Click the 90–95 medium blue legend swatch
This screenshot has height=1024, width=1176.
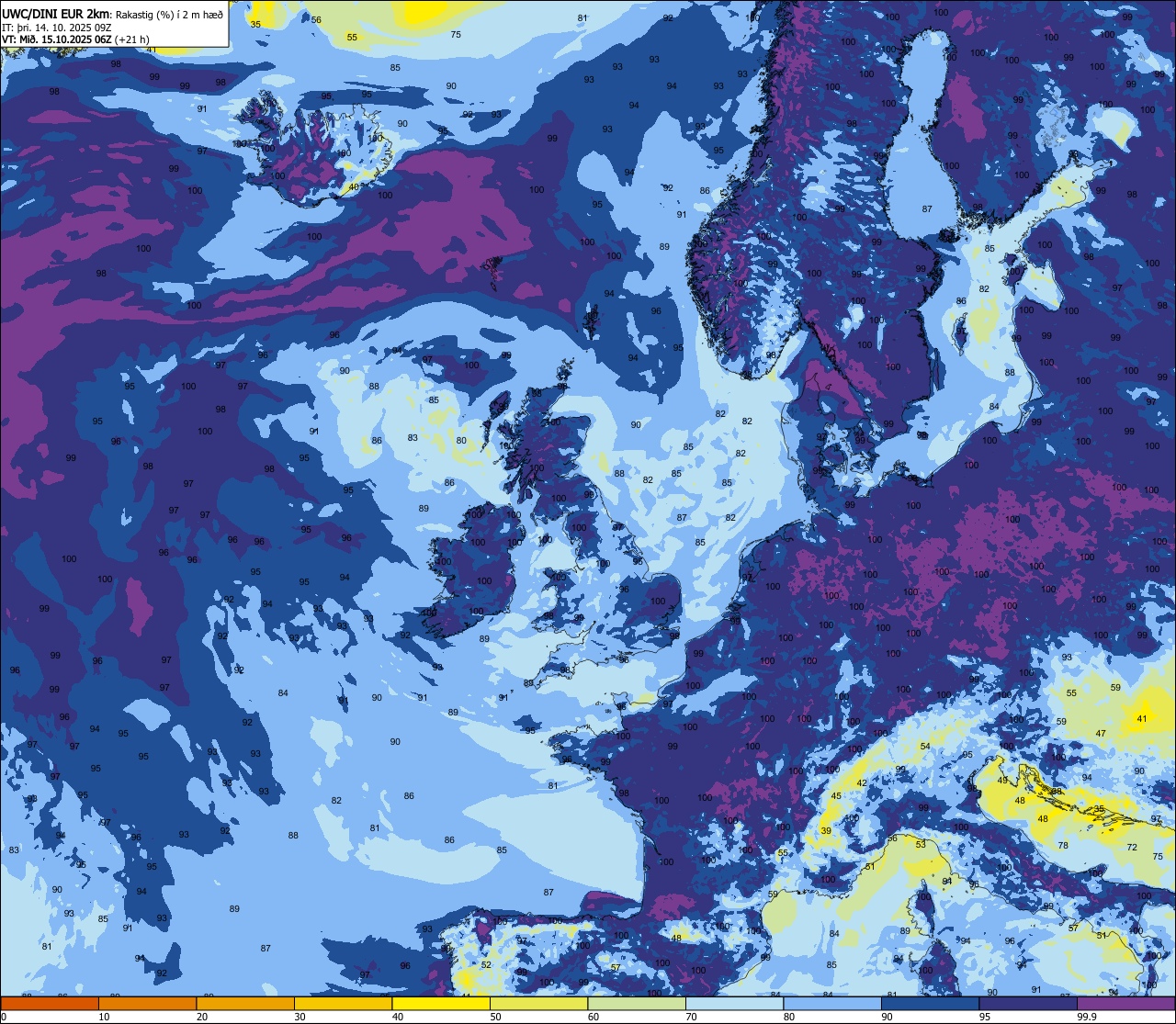click(x=930, y=1003)
